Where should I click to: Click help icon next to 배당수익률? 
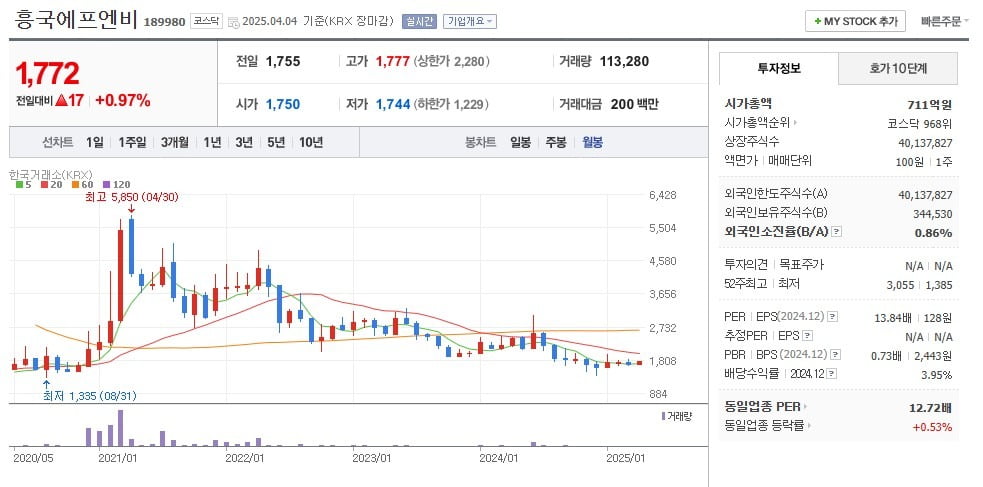(x=832, y=374)
